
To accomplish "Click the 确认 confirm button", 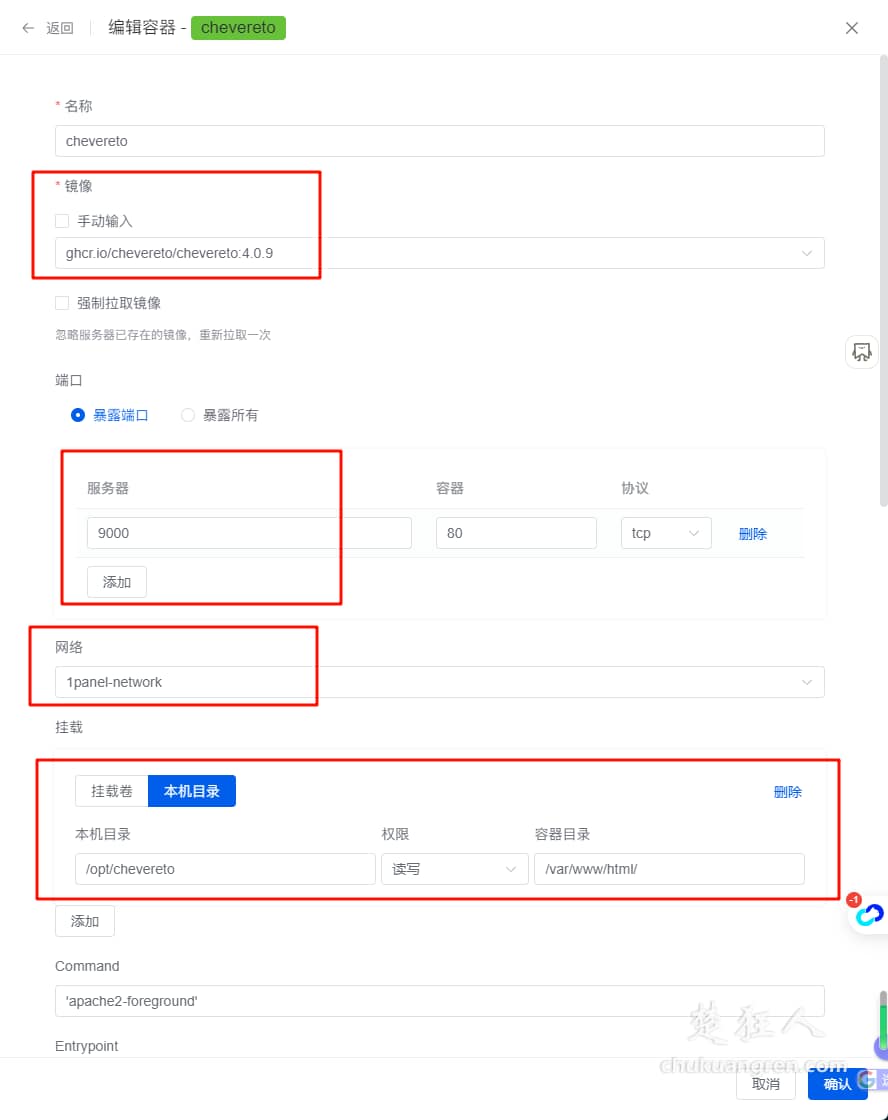I will [838, 1084].
